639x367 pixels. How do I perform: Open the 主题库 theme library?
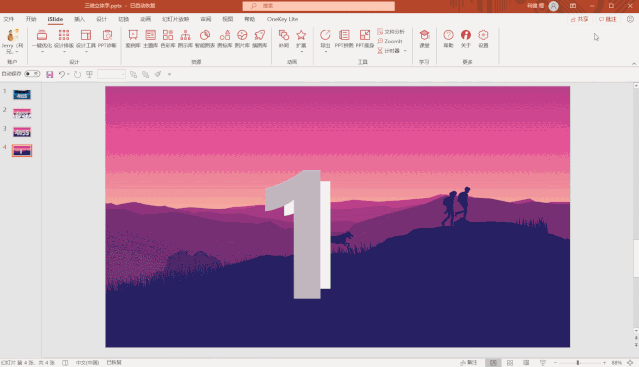pos(150,39)
